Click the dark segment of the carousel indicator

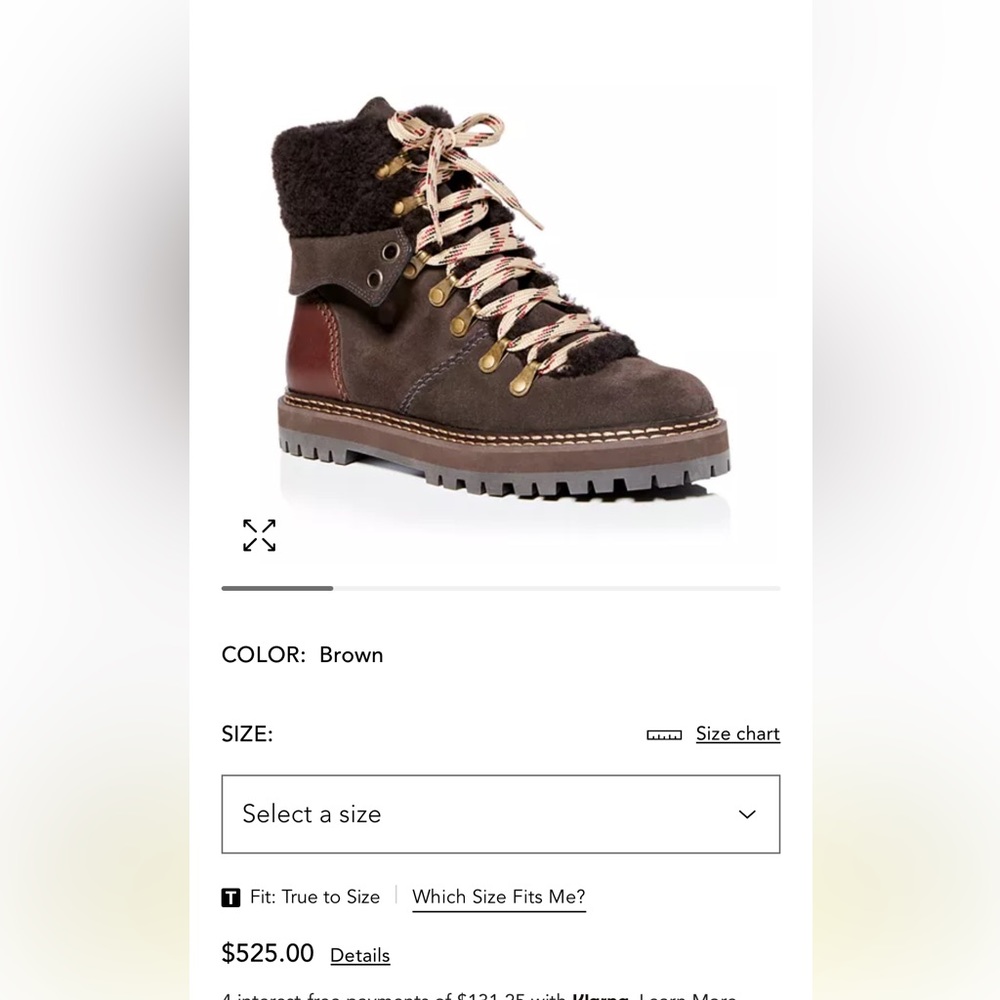[276, 589]
